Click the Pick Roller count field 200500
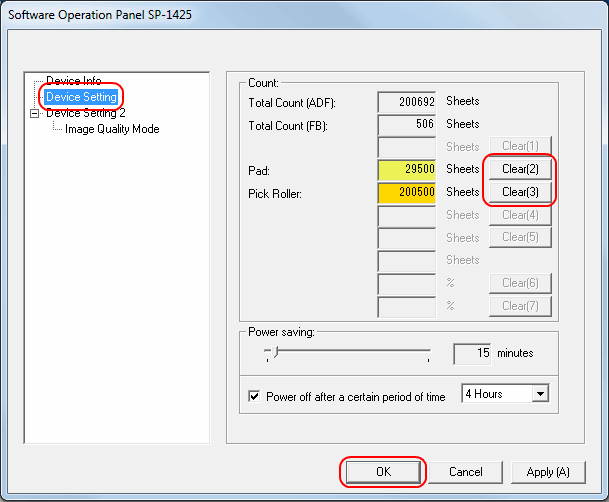 coord(407,192)
